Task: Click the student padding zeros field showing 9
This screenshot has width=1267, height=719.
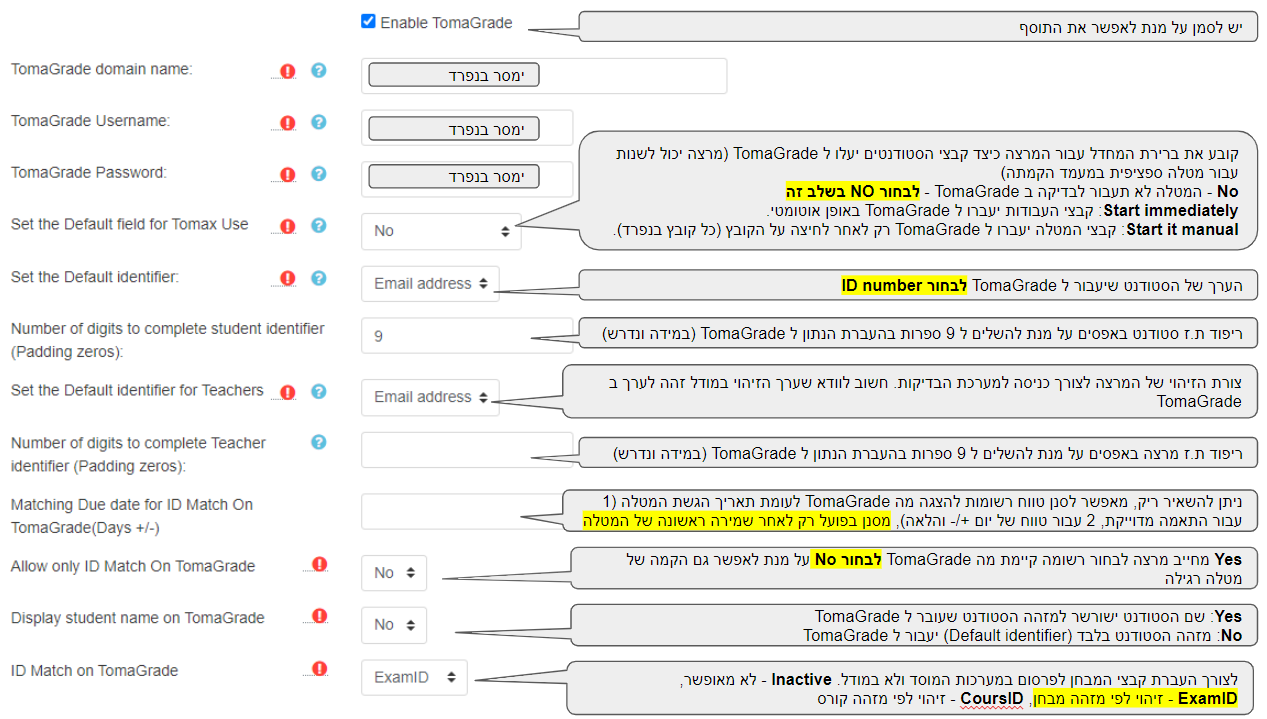Action: [467, 336]
